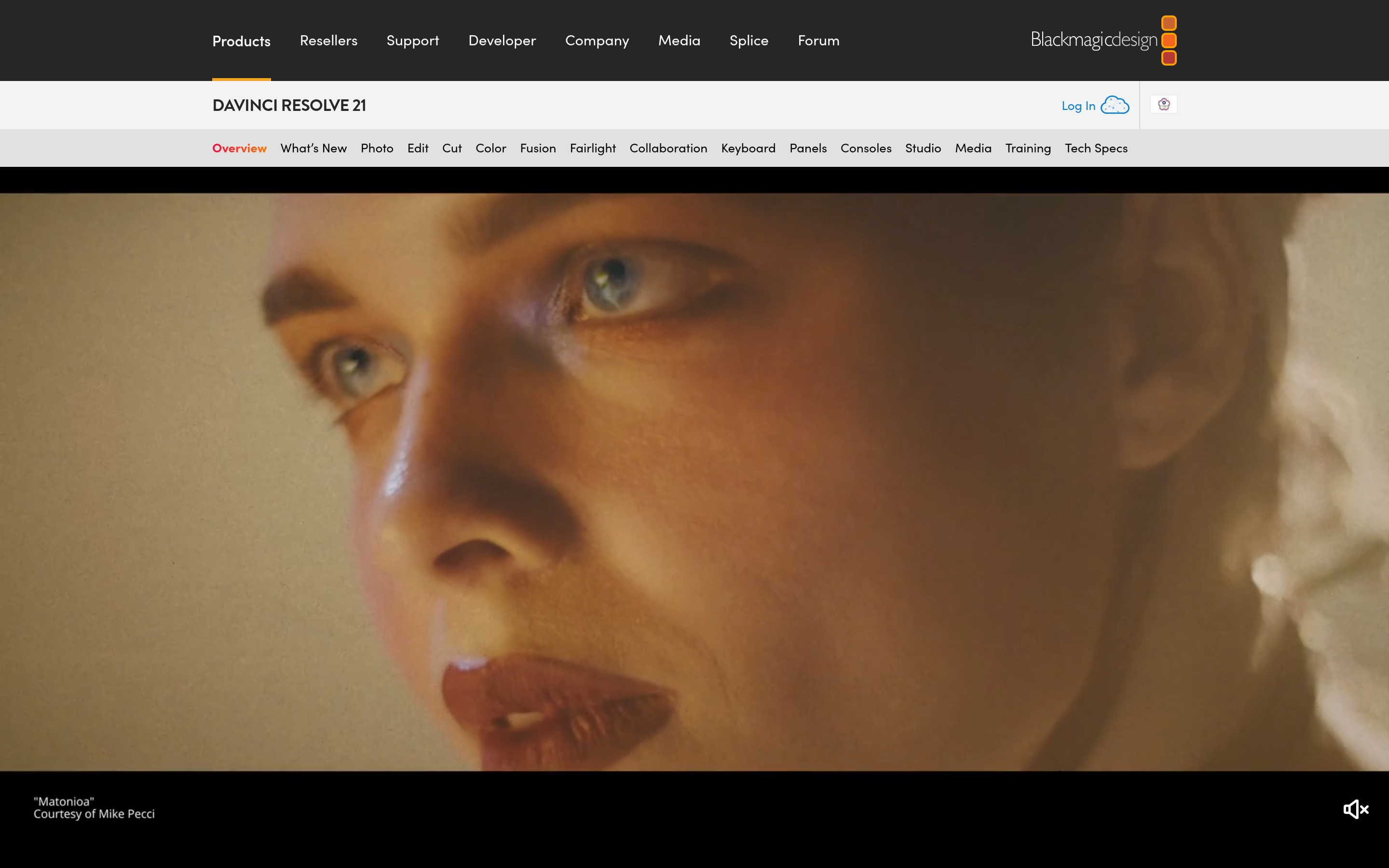
Task: Switch to Training tab
Action: pyautogui.click(x=1028, y=148)
